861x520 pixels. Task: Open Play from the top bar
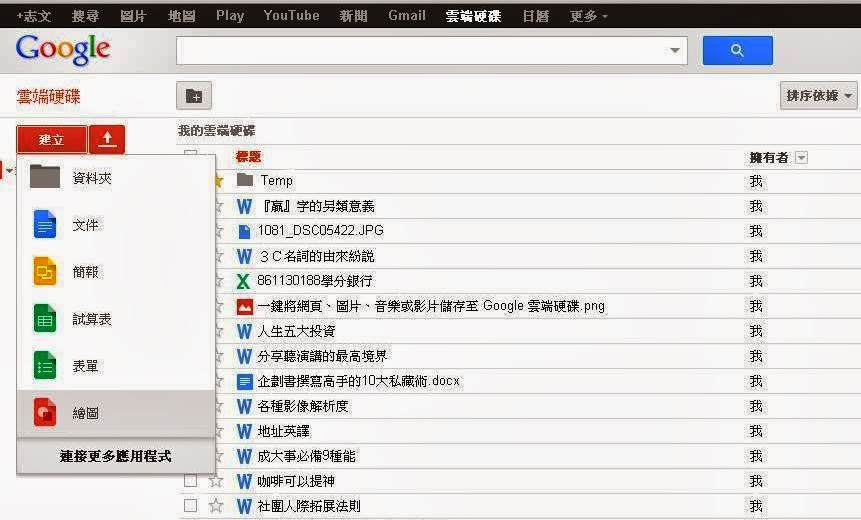[230, 15]
